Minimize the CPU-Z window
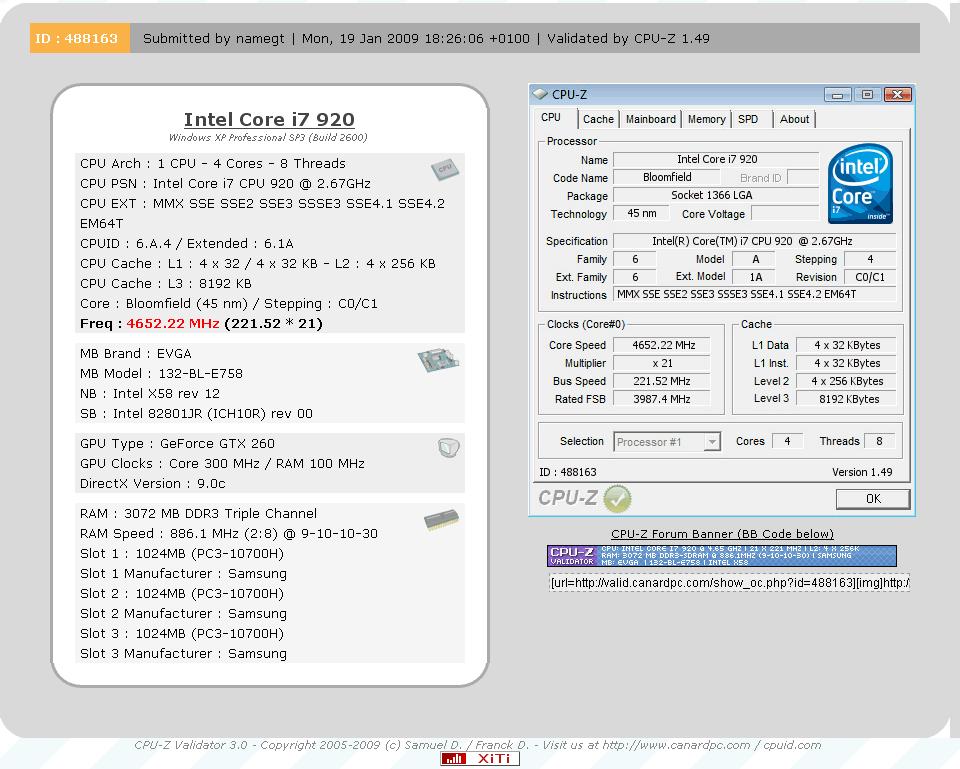 pyautogui.click(x=837, y=94)
